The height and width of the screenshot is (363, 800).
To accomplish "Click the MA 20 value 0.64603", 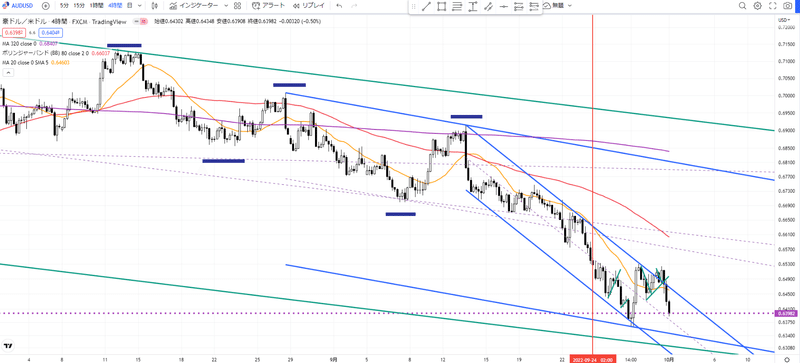I will coord(61,62).
